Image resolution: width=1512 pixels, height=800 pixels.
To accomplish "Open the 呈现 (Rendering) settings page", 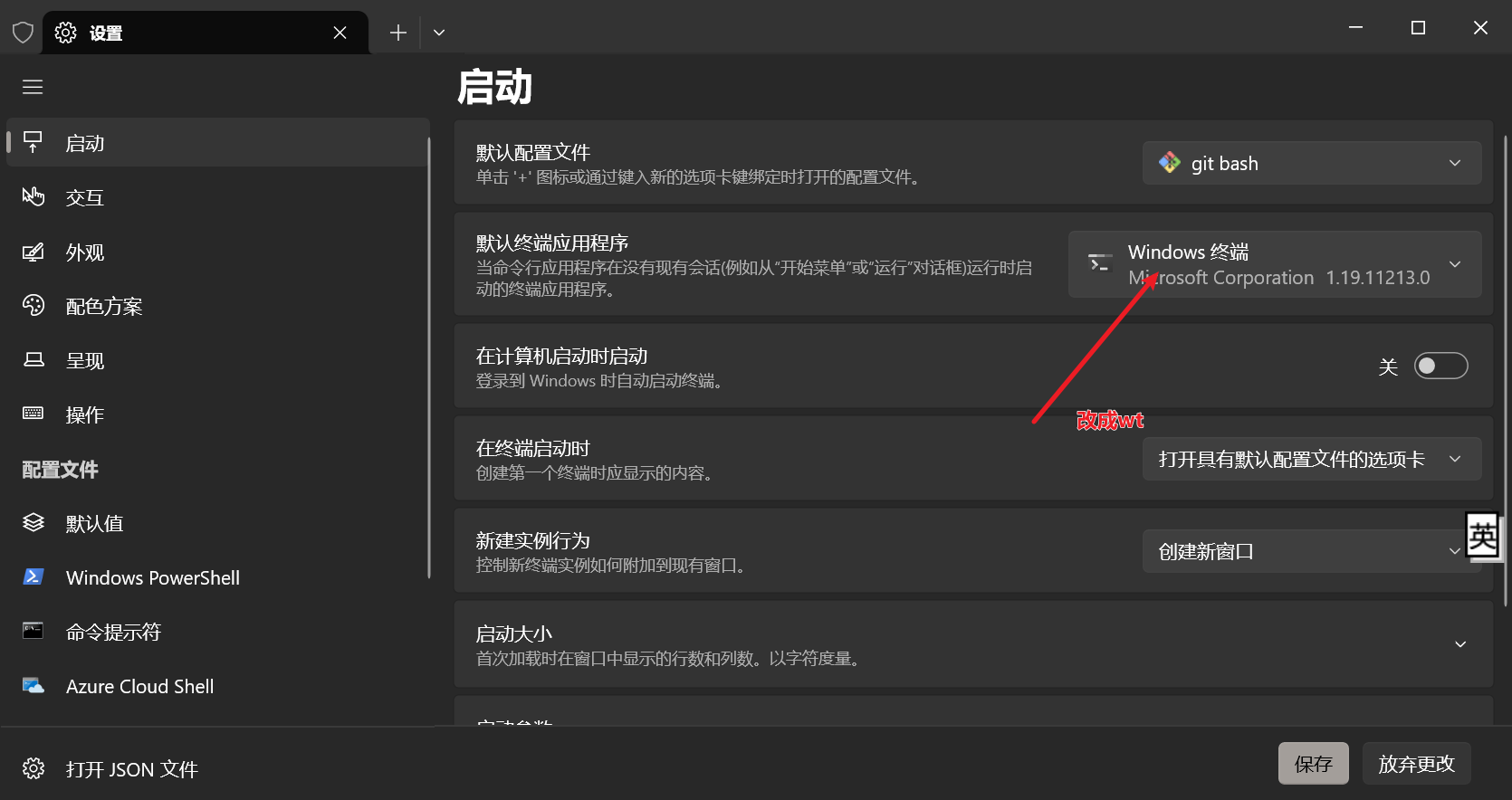I will pos(85,361).
